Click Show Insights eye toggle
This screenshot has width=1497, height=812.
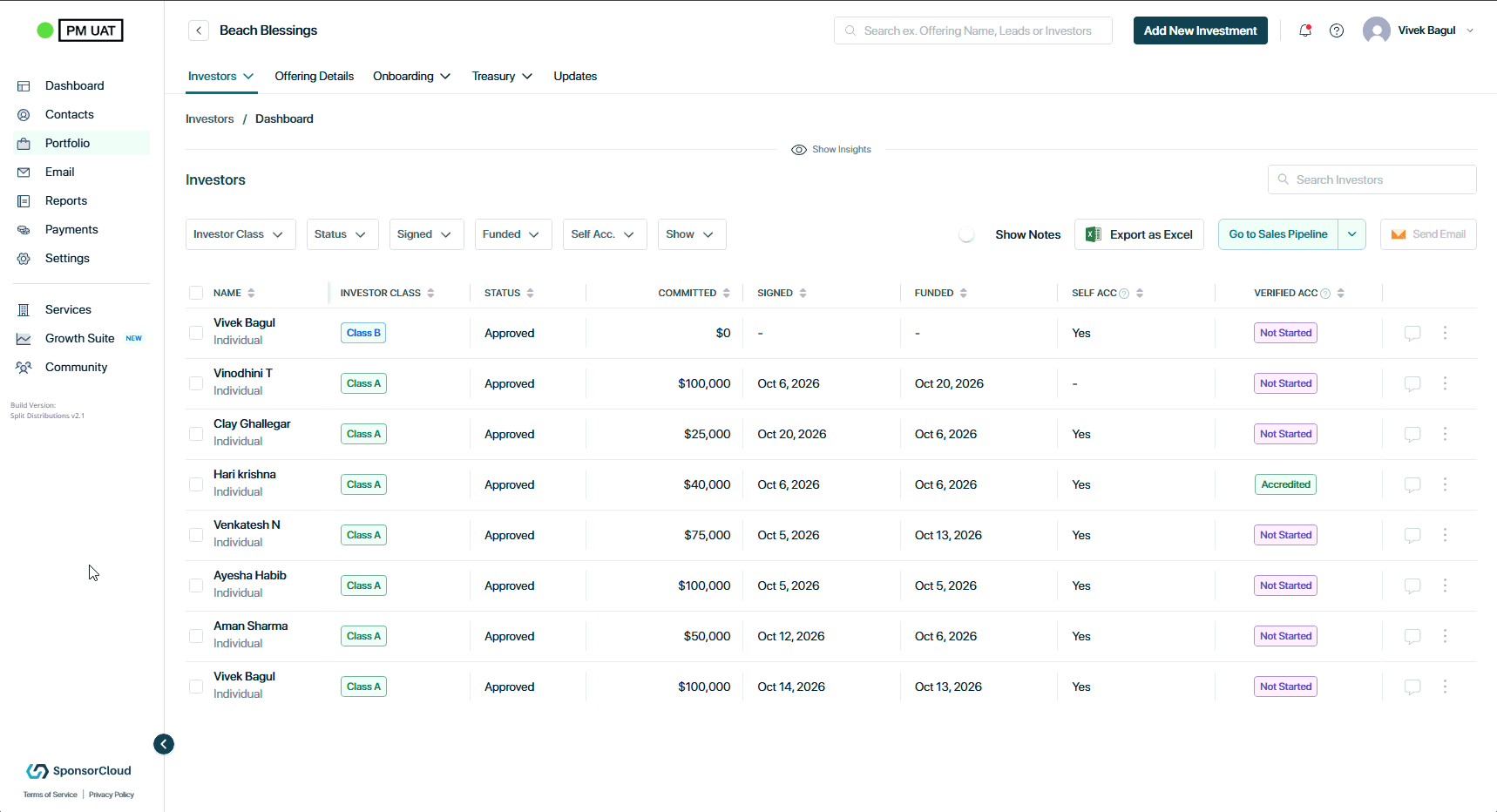(x=831, y=150)
